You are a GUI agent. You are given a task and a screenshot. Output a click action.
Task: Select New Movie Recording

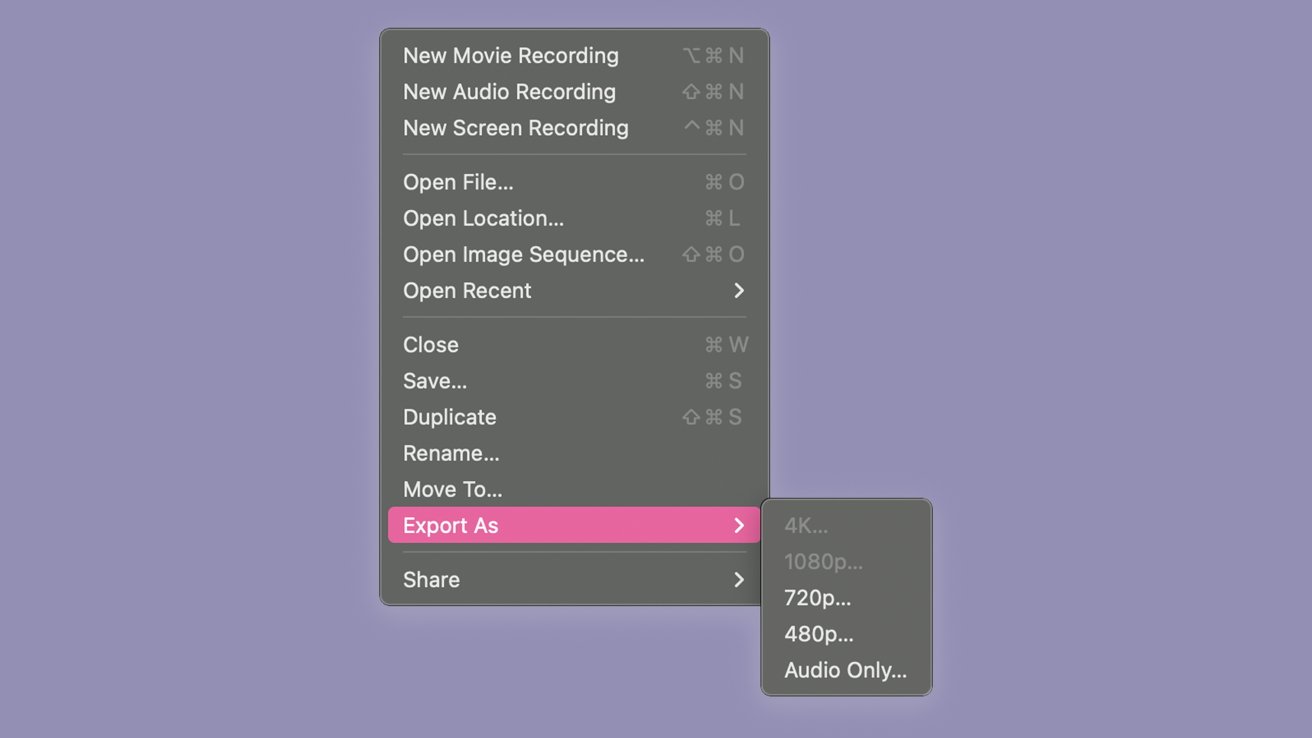pos(510,56)
